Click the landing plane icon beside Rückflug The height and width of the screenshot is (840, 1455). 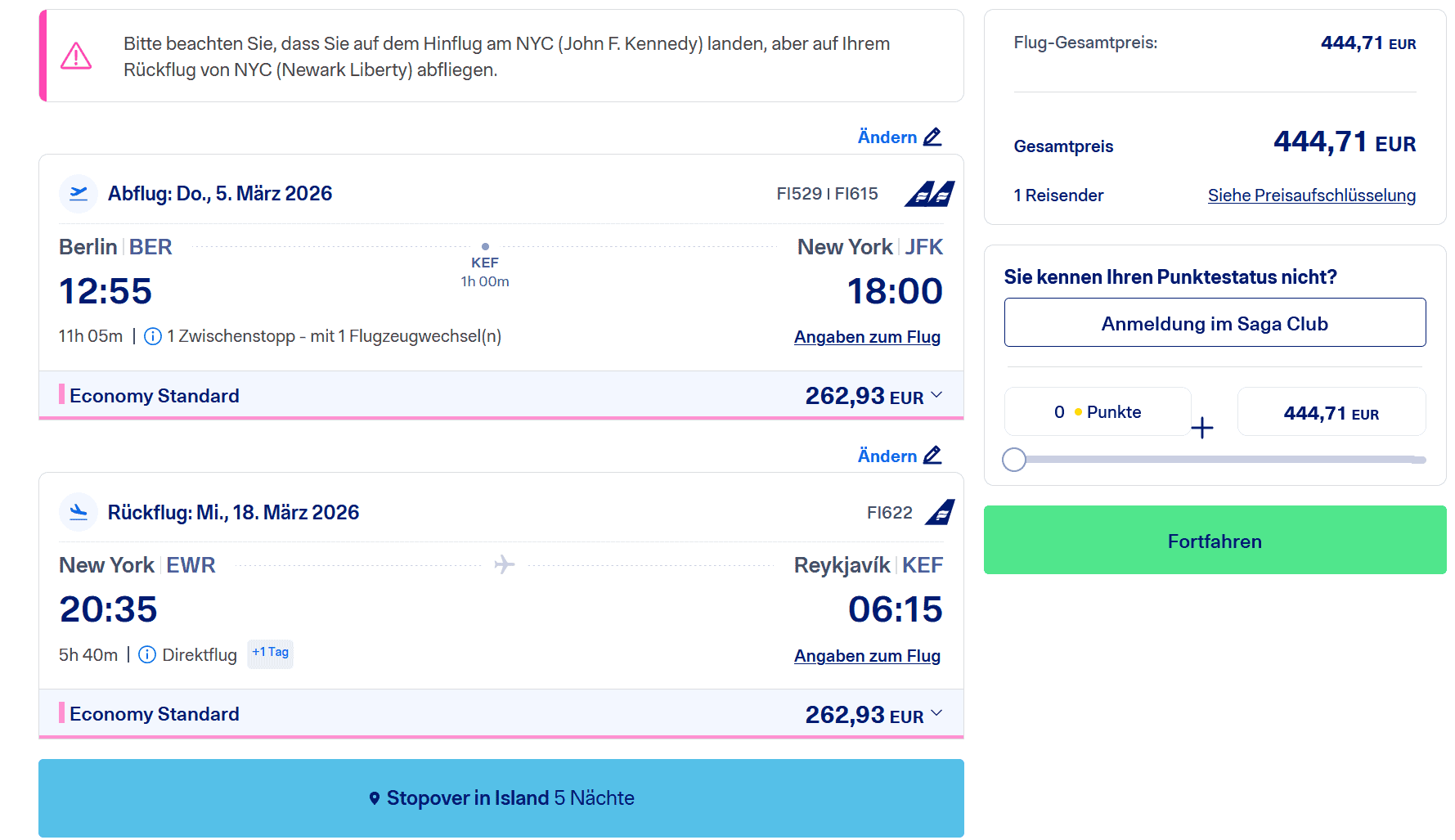[x=79, y=512]
